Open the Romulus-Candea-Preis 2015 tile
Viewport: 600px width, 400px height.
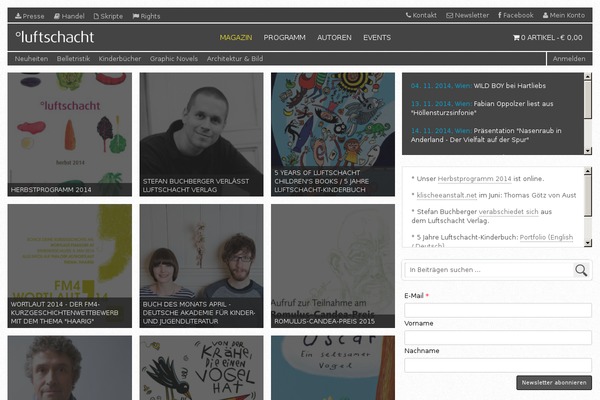(x=333, y=266)
